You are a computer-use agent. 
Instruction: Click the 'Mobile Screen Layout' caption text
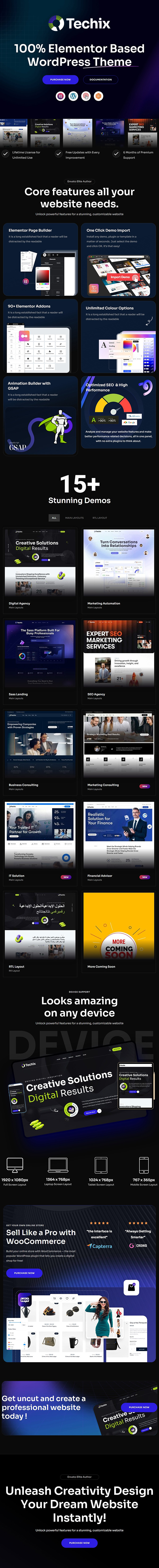[144, 1184]
